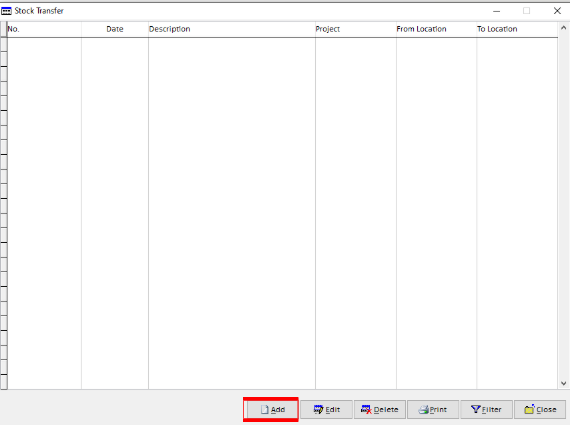
Task: Click the scrollbar up arrow
Action: (x=563, y=28)
